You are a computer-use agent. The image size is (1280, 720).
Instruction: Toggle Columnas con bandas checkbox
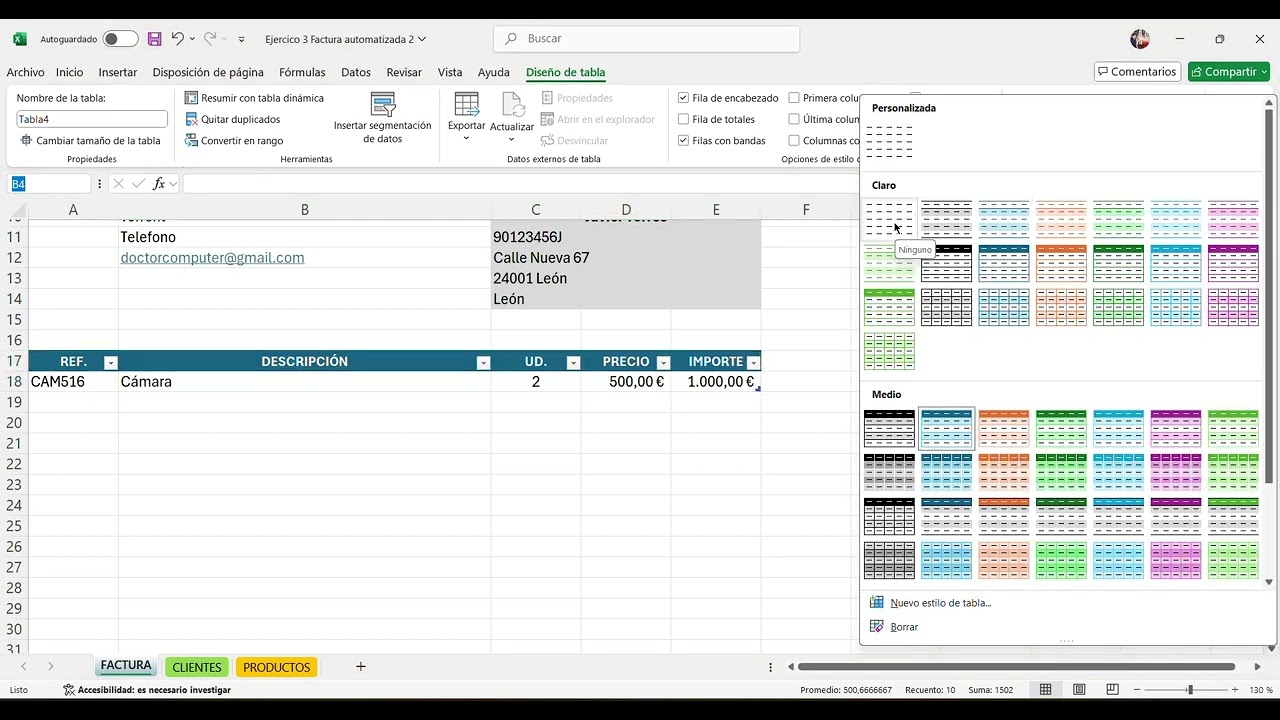click(794, 141)
